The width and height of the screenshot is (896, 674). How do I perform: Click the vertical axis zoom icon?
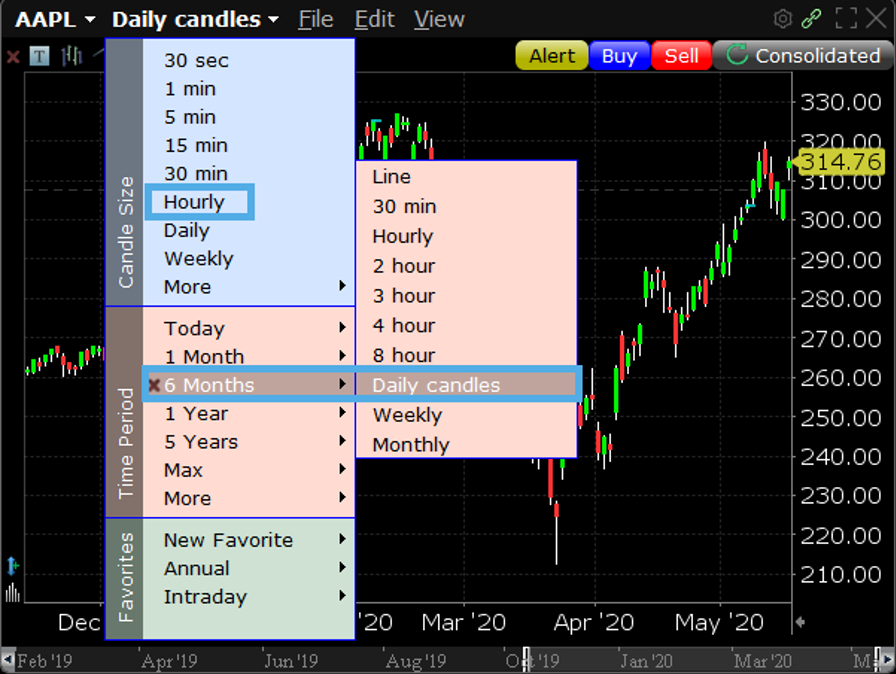tap(12, 566)
